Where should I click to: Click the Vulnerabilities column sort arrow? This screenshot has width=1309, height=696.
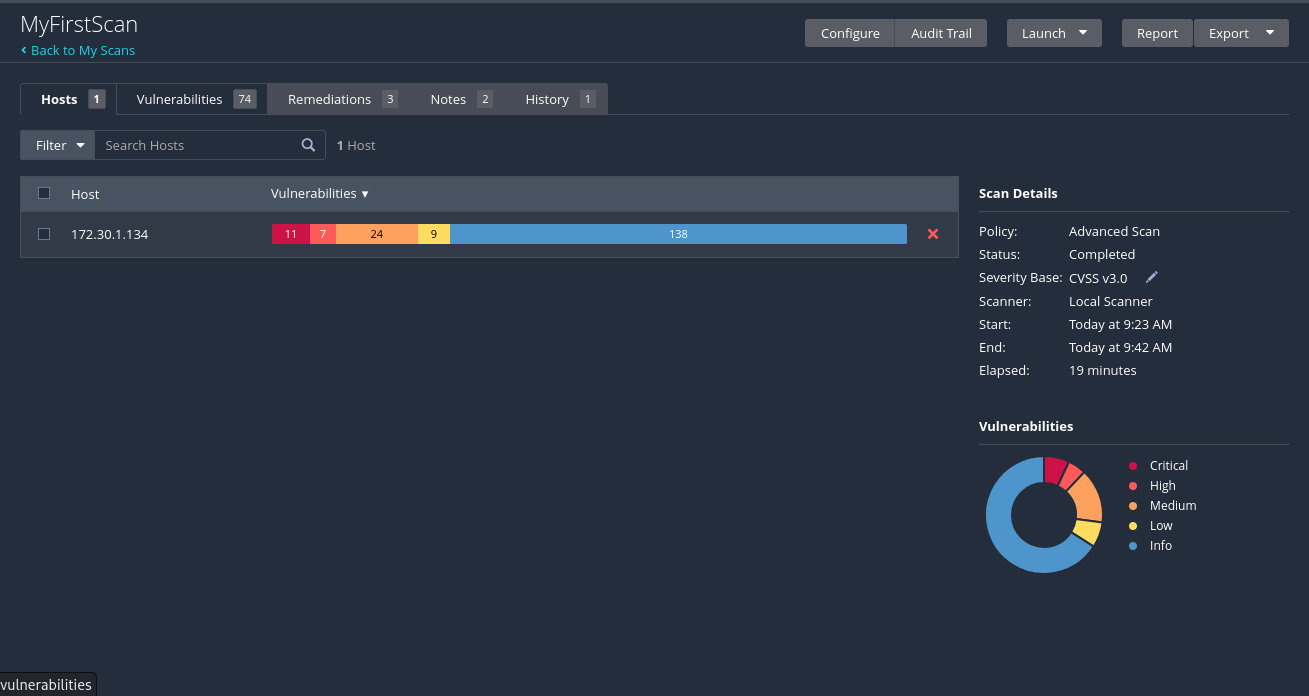click(365, 194)
